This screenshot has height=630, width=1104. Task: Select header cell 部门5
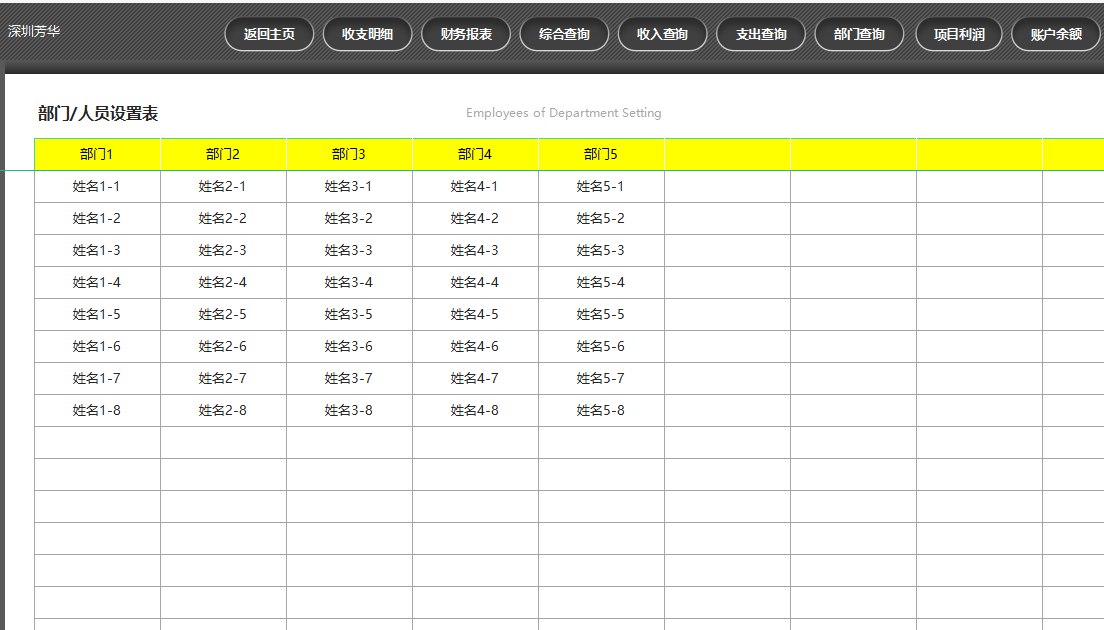click(601, 154)
